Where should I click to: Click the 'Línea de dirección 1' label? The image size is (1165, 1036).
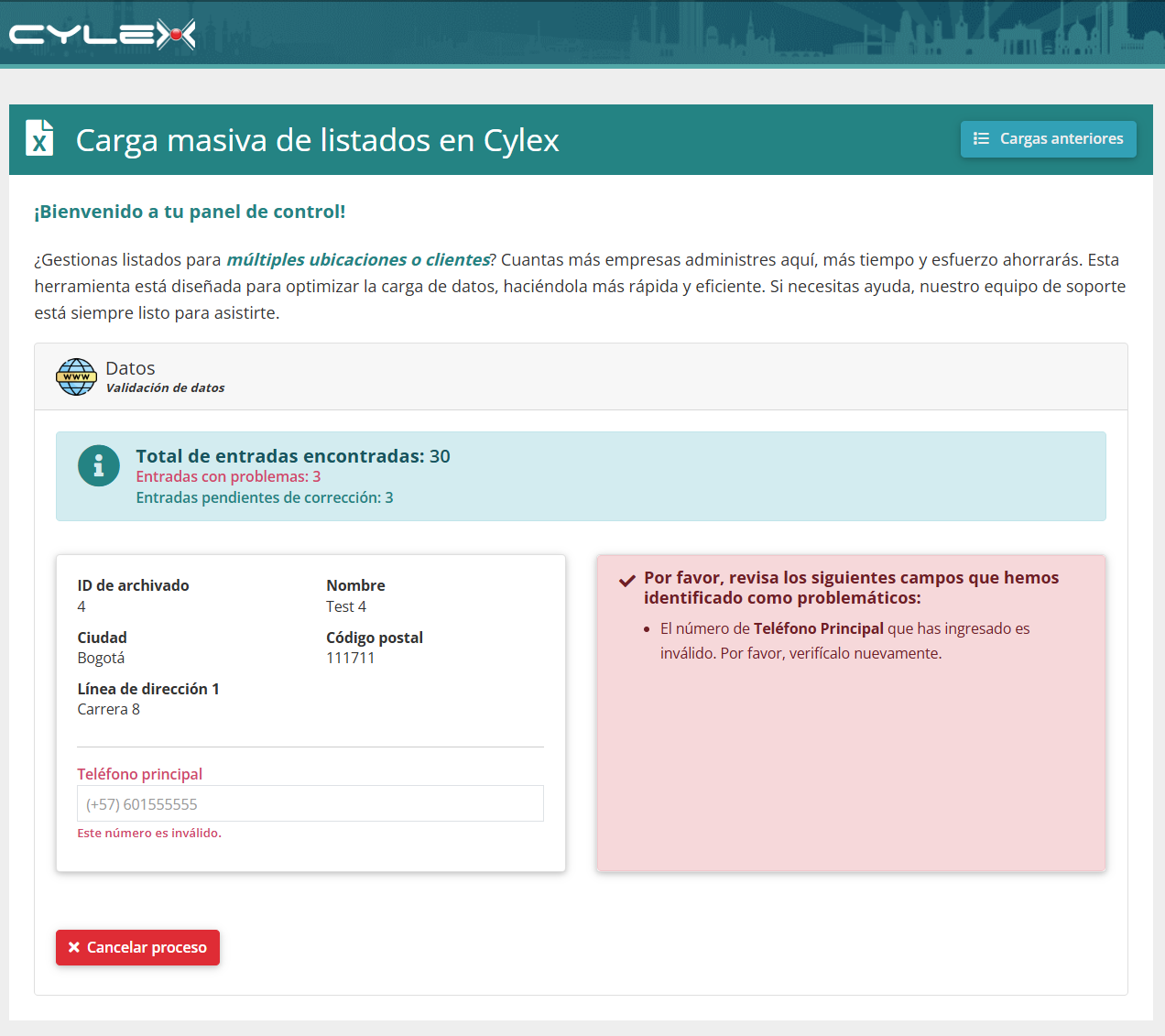pyautogui.click(x=148, y=689)
